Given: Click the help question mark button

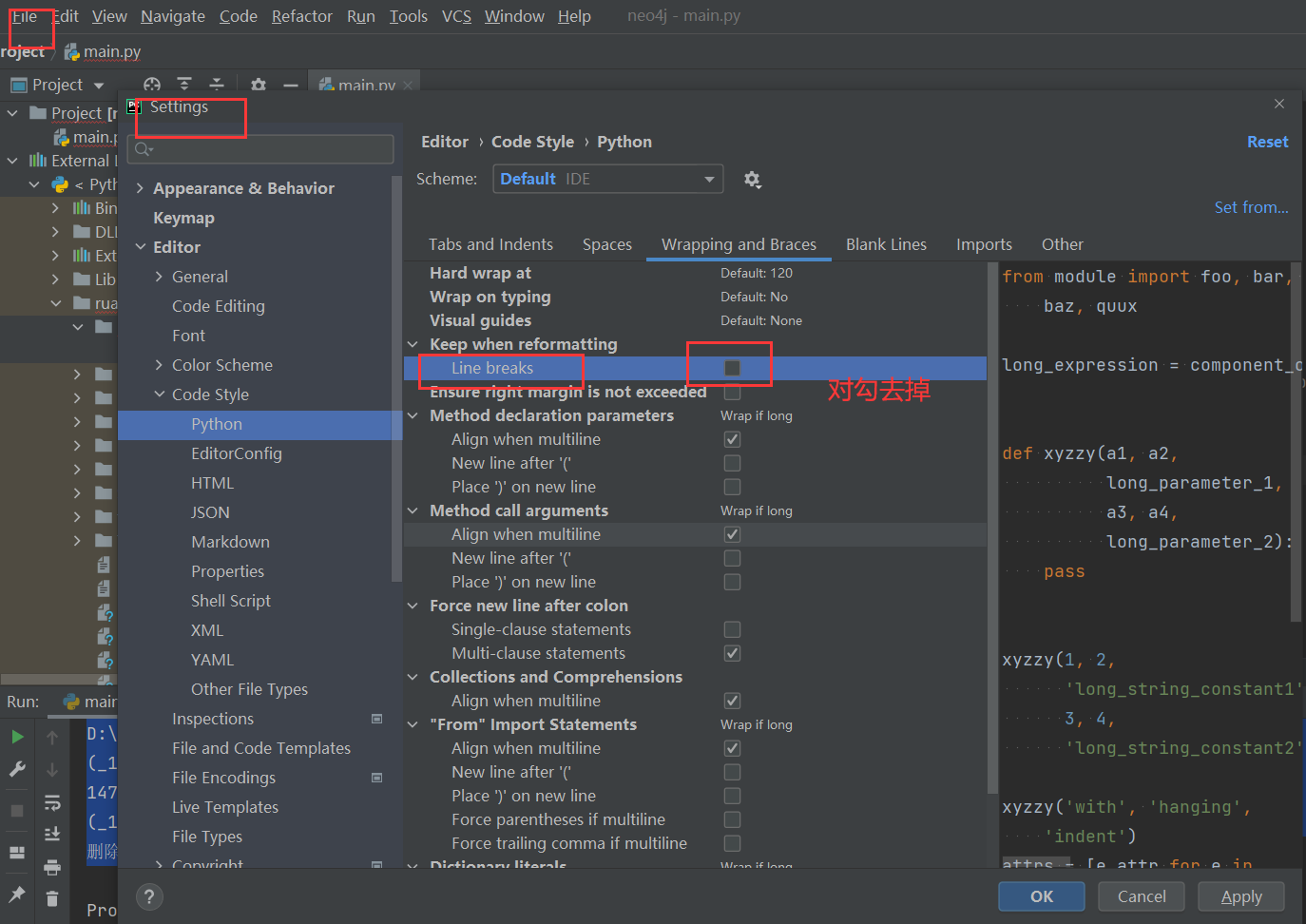Looking at the screenshot, I should pos(149,896).
